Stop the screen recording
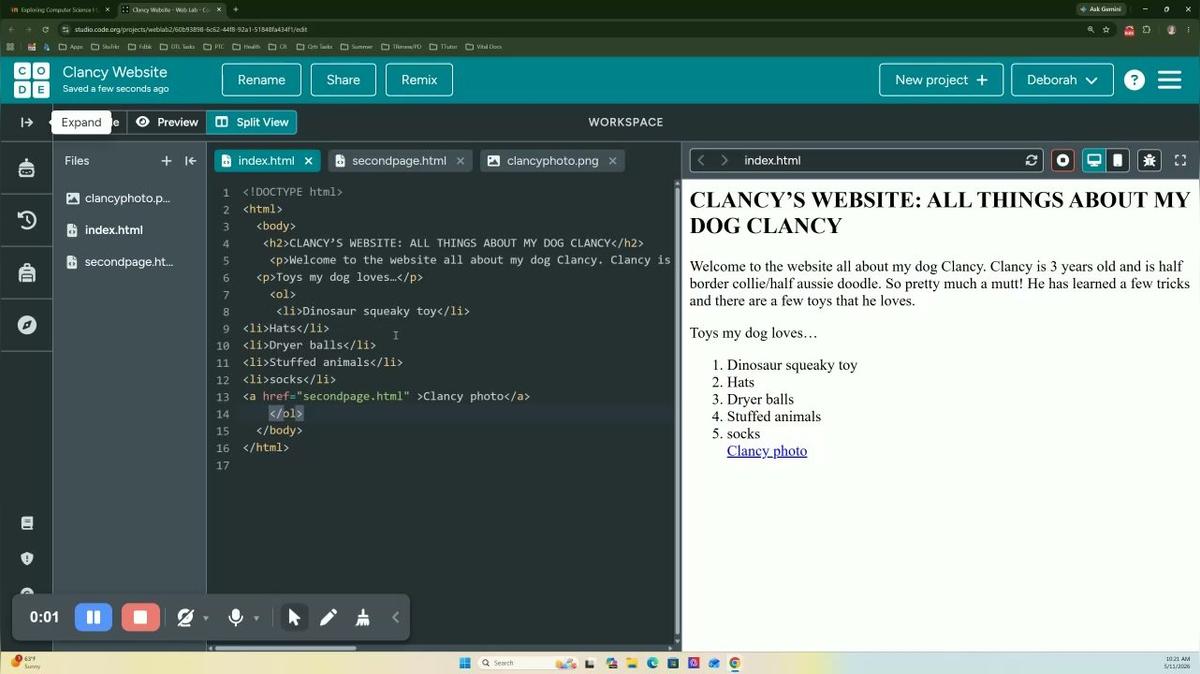Screen dimensions: 1200x674 (140, 617)
